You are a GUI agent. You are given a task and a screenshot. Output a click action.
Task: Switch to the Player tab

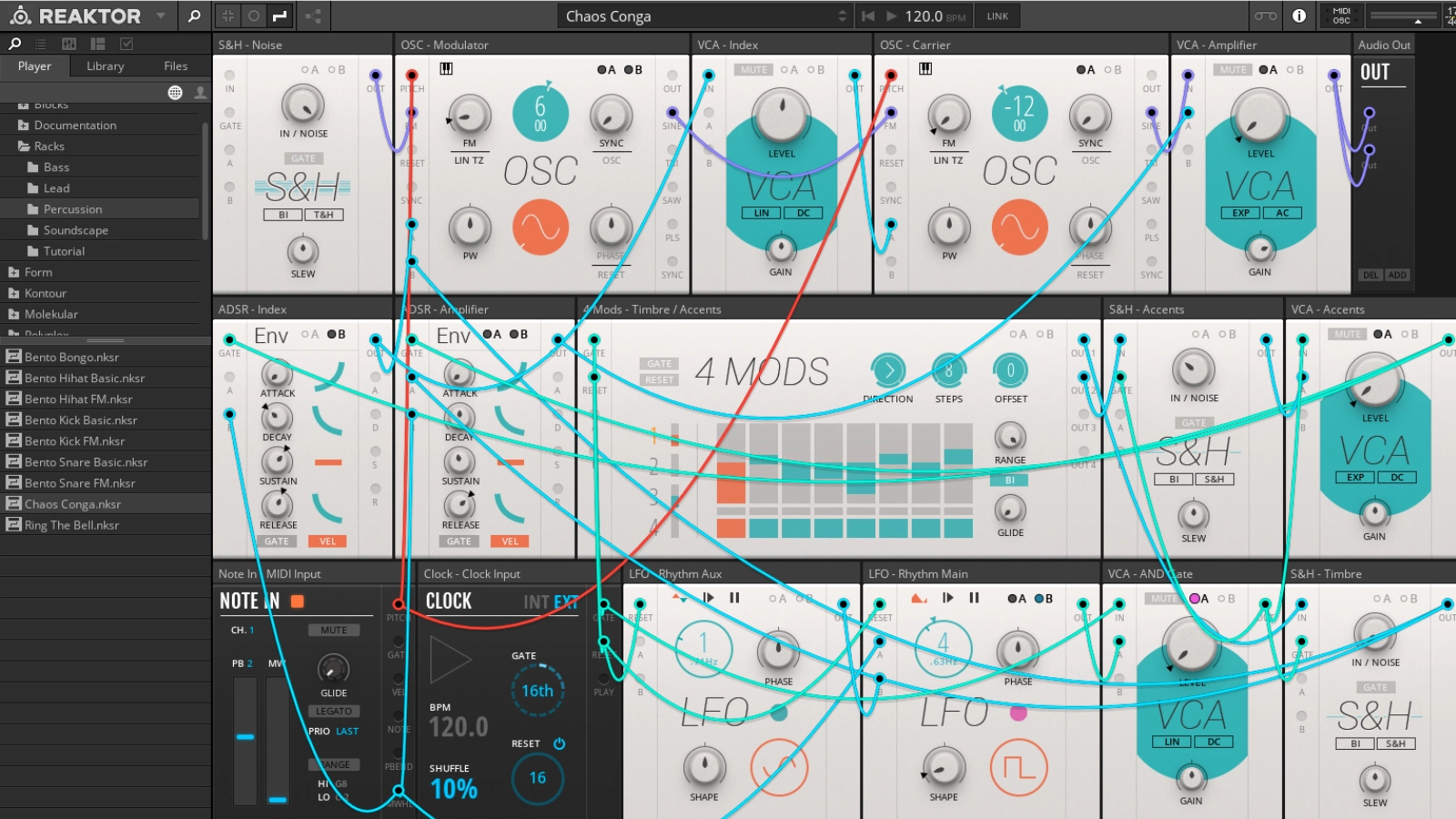(x=35, y=66)
